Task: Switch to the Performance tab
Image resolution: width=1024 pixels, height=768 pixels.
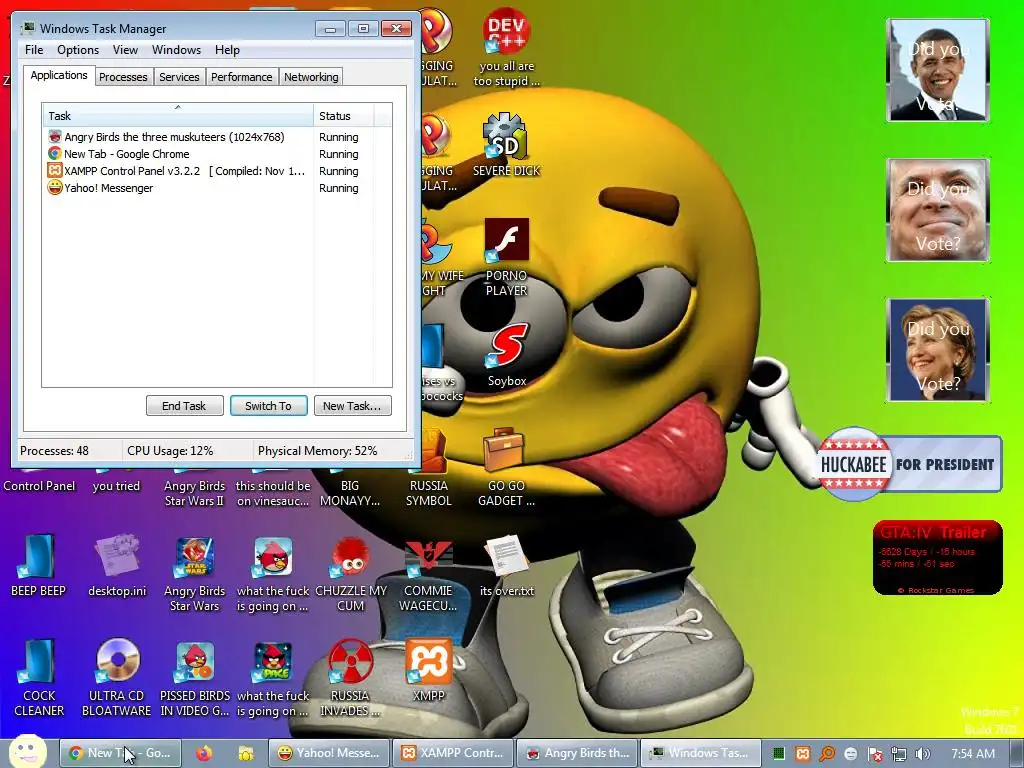Action: coord(242,77)
